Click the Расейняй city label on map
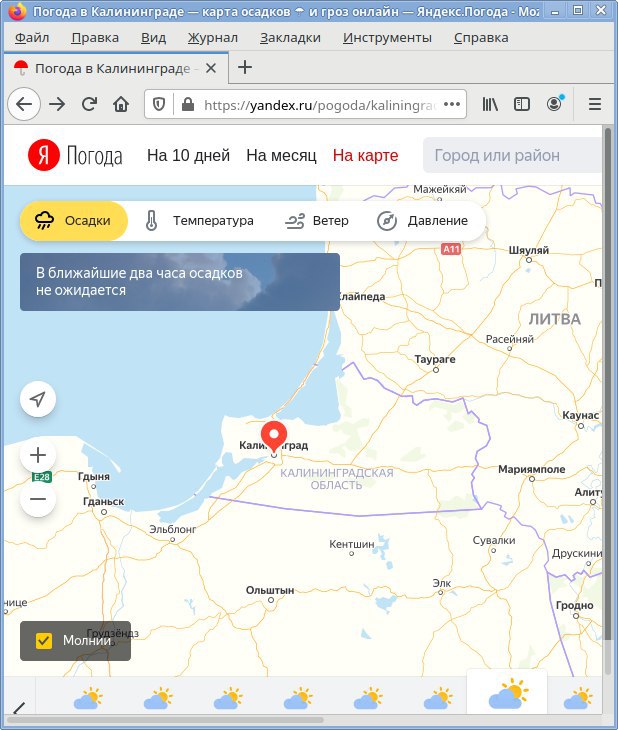This screenshot has height=730, width=618. [509, 339]
